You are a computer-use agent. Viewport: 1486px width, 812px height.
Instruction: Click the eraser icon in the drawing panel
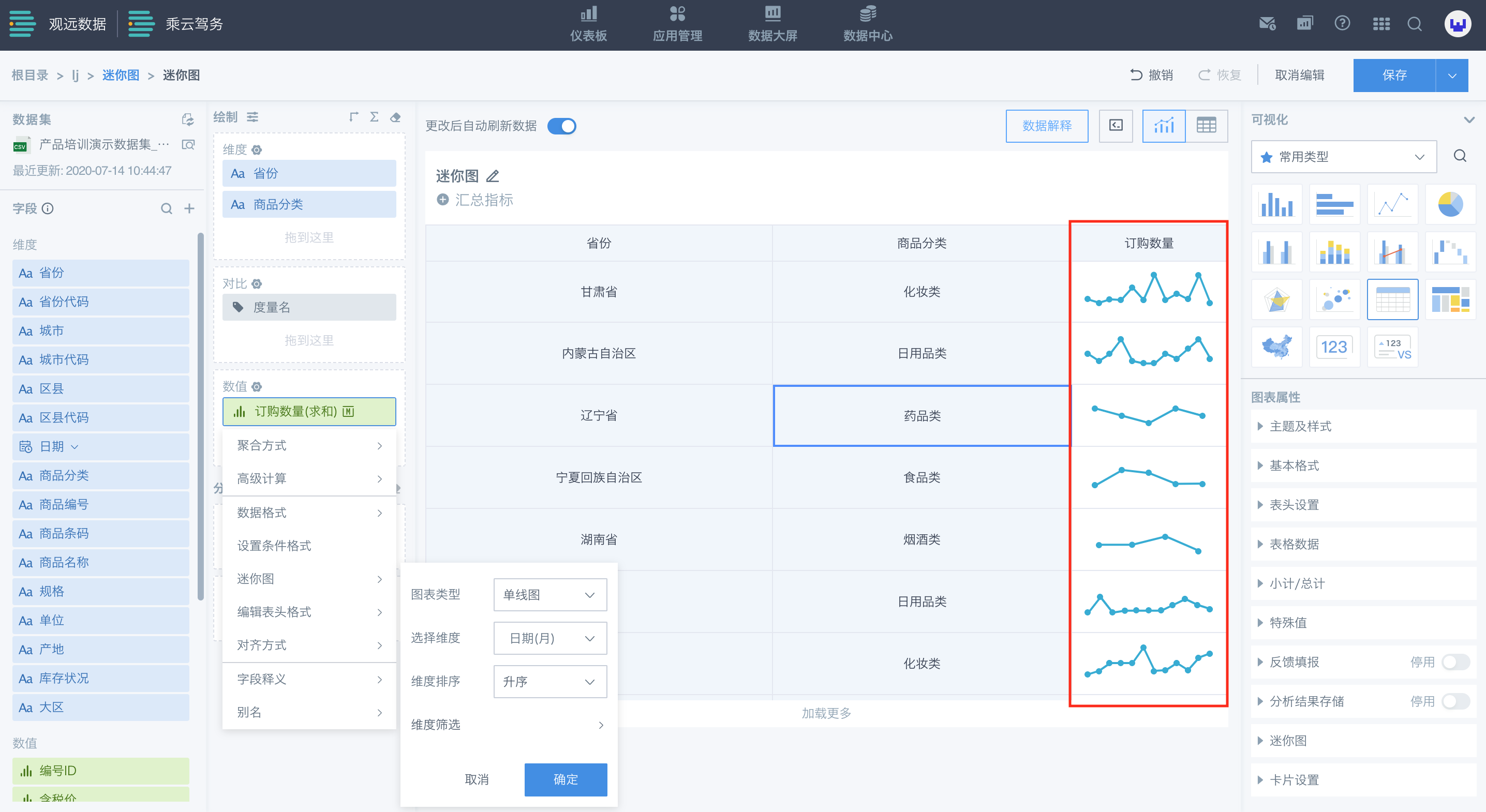click(x=395, y=117)
